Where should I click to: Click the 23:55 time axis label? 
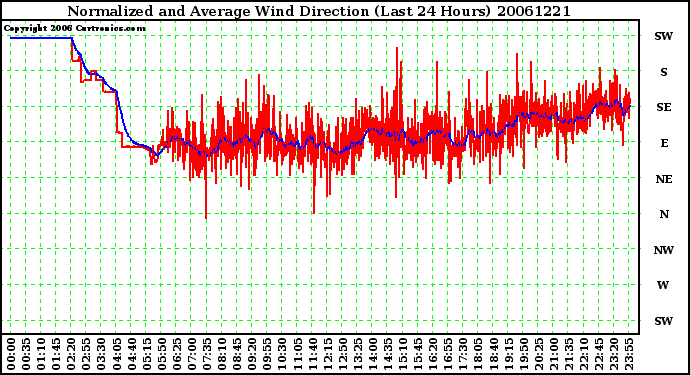(x=628, y=354)
